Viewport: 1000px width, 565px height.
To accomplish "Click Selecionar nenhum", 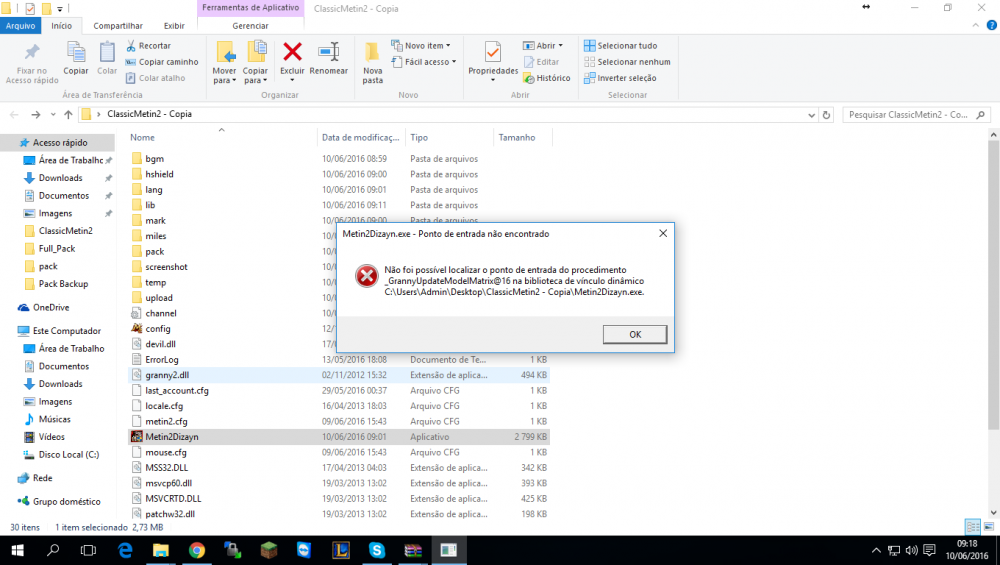I will coord(628,62).
